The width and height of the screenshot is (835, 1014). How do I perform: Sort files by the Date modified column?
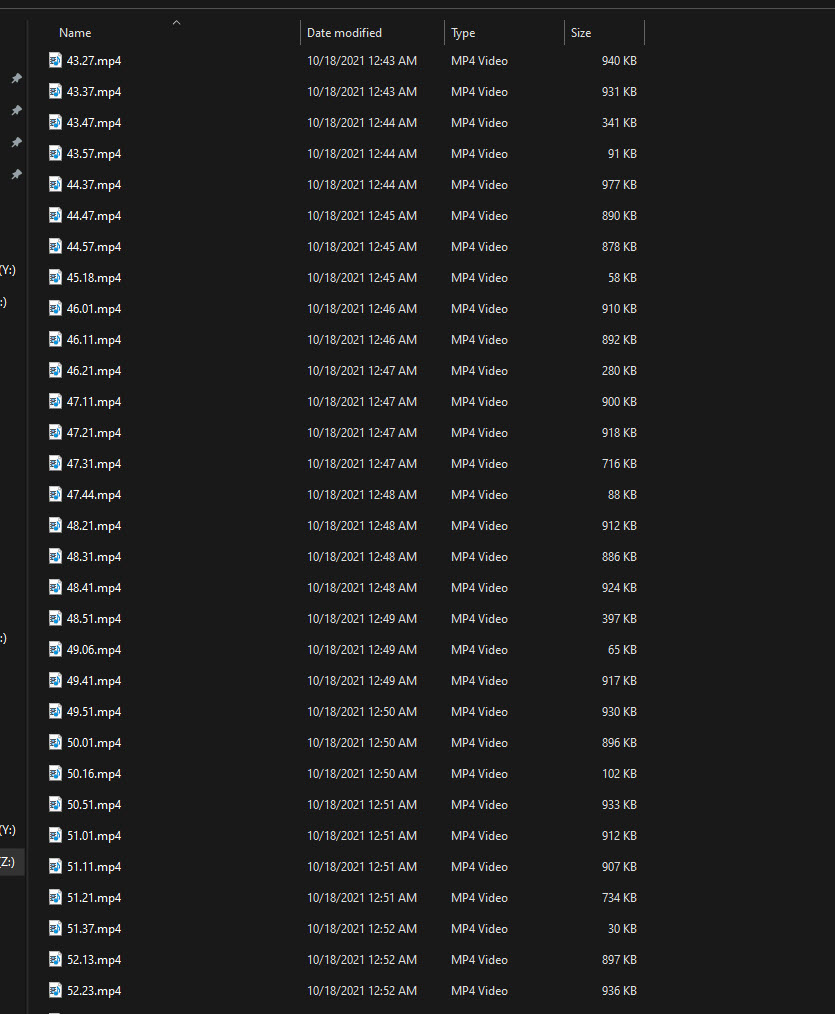[344, 32]
